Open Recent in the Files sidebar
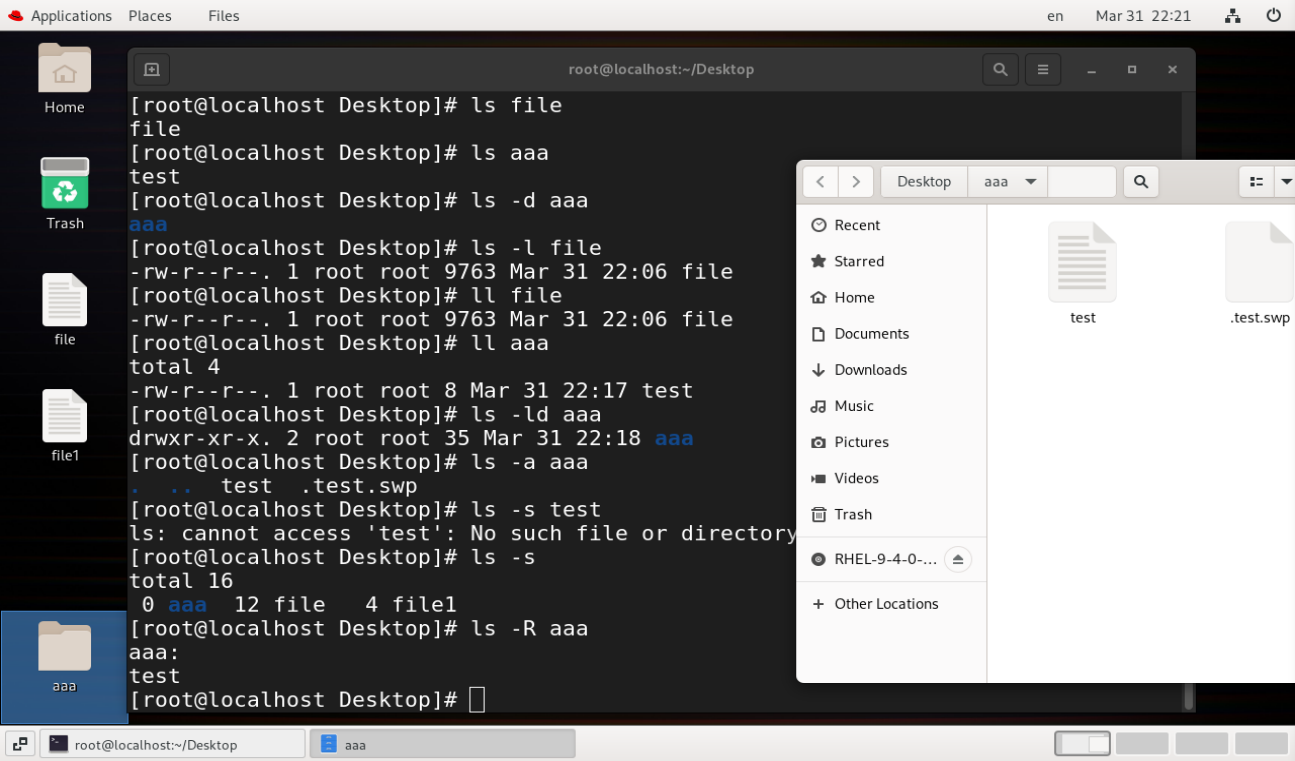Viewport: 1295px width, 761px height. [x=891, y=225]
